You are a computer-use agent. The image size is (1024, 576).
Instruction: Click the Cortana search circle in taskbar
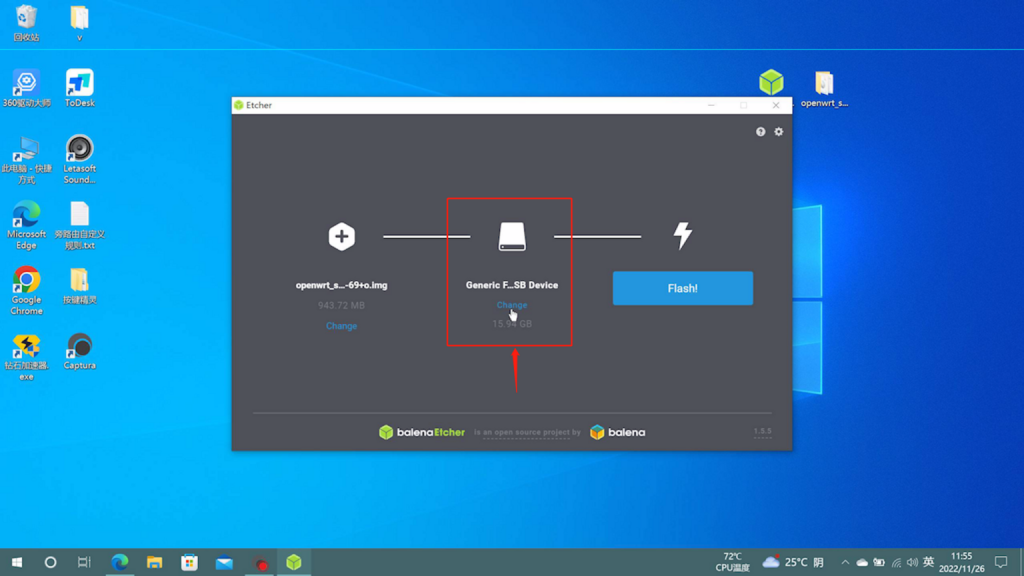click(50, 562)
